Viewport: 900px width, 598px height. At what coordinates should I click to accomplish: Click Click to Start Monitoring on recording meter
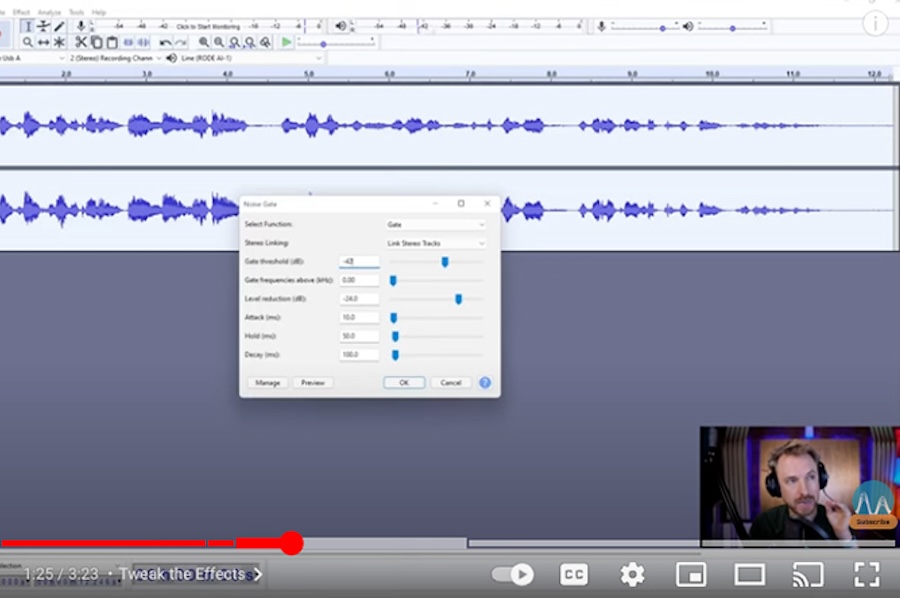point(208,26)
